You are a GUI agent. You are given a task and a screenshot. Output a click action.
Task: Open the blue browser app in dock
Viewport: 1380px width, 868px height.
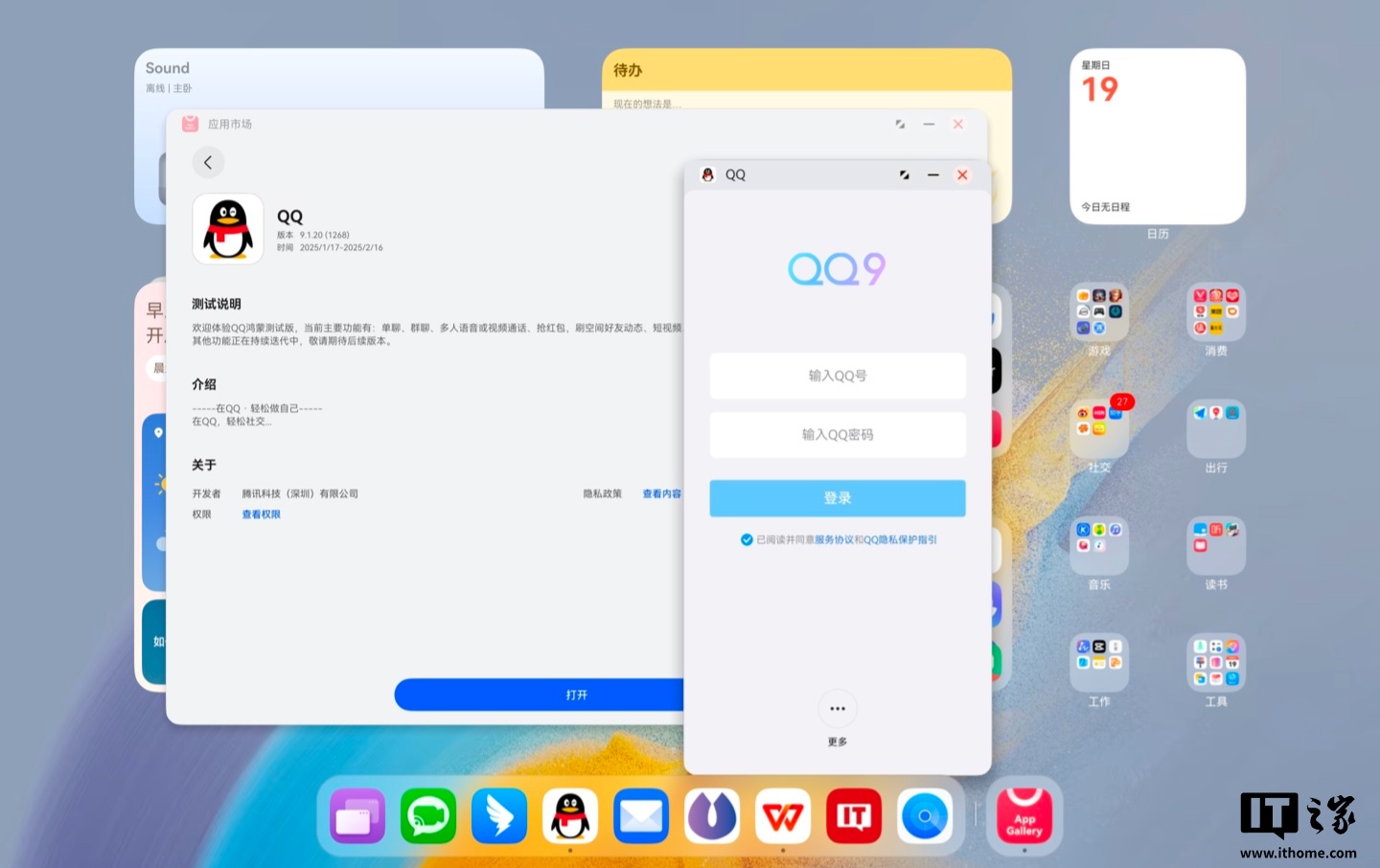[925, 816]
